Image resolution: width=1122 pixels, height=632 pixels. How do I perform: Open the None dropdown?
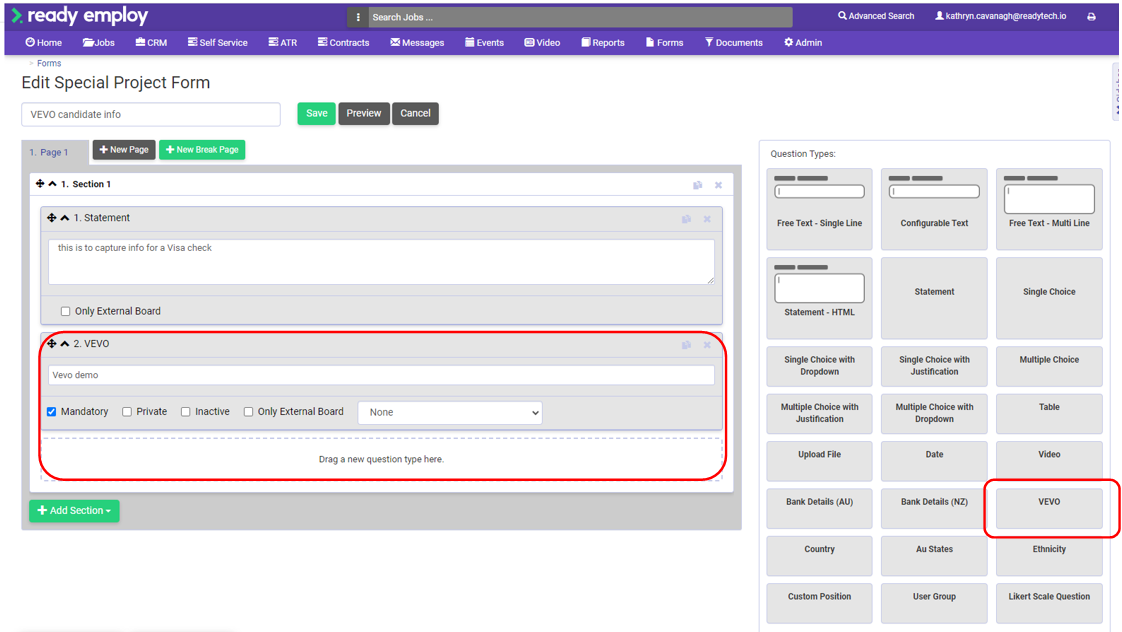click(450, 412)
